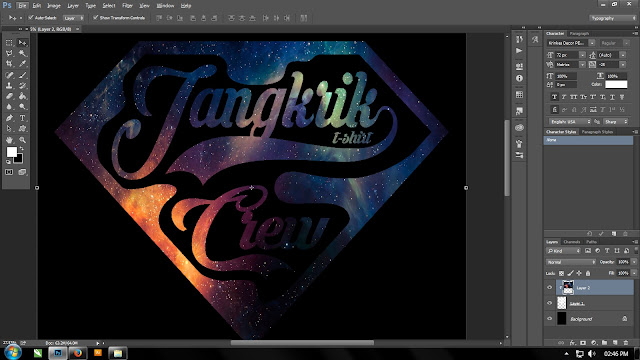Select the Magic Wand tool

pyautogui.click(x=22, y=53)
